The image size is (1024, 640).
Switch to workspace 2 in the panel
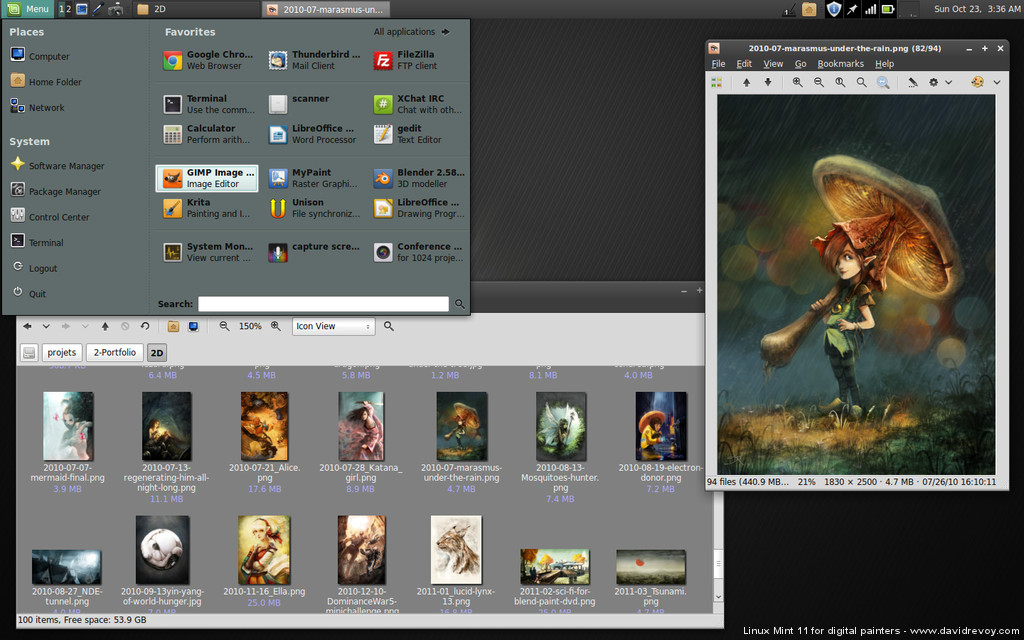tap(67, 9)
